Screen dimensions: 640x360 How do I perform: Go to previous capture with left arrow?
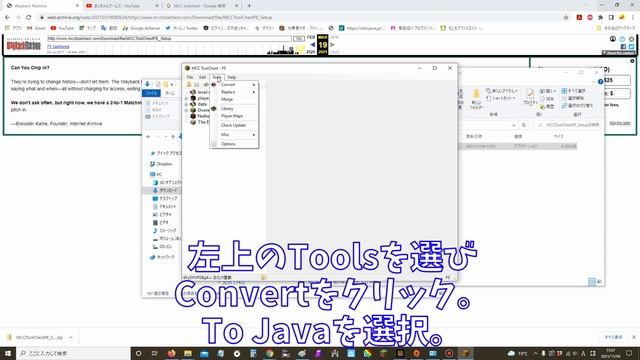(x=312, y=44)
